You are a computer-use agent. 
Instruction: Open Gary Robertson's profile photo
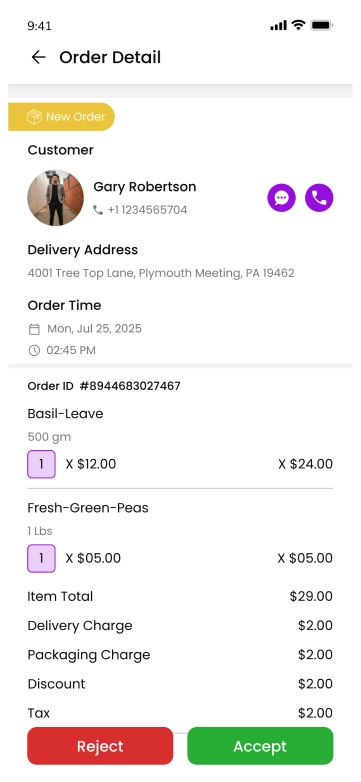point(55,198)
